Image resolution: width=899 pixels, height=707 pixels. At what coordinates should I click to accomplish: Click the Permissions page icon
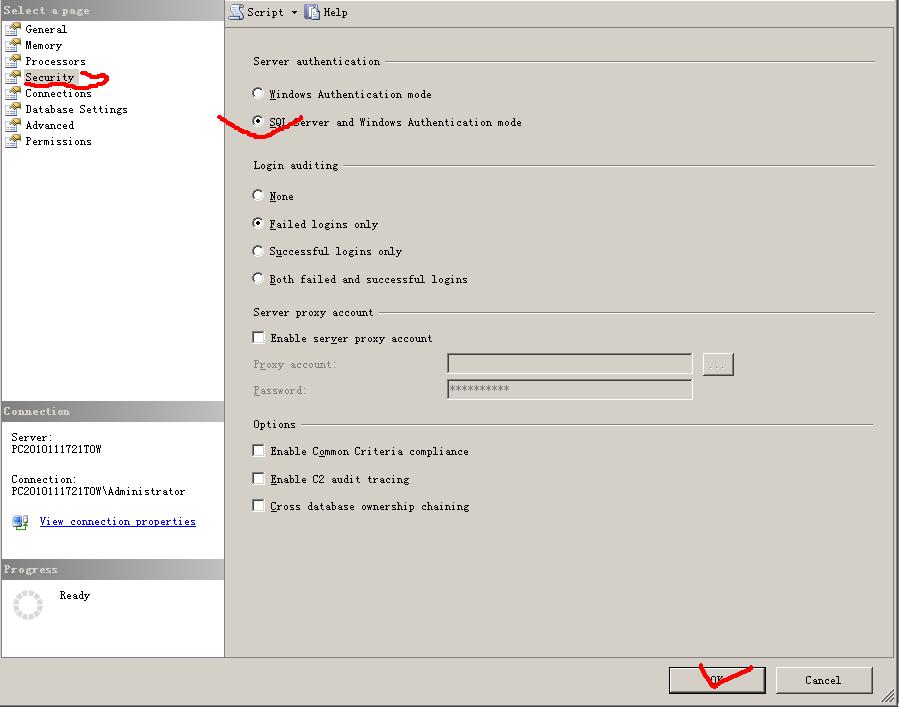[13, 141]
